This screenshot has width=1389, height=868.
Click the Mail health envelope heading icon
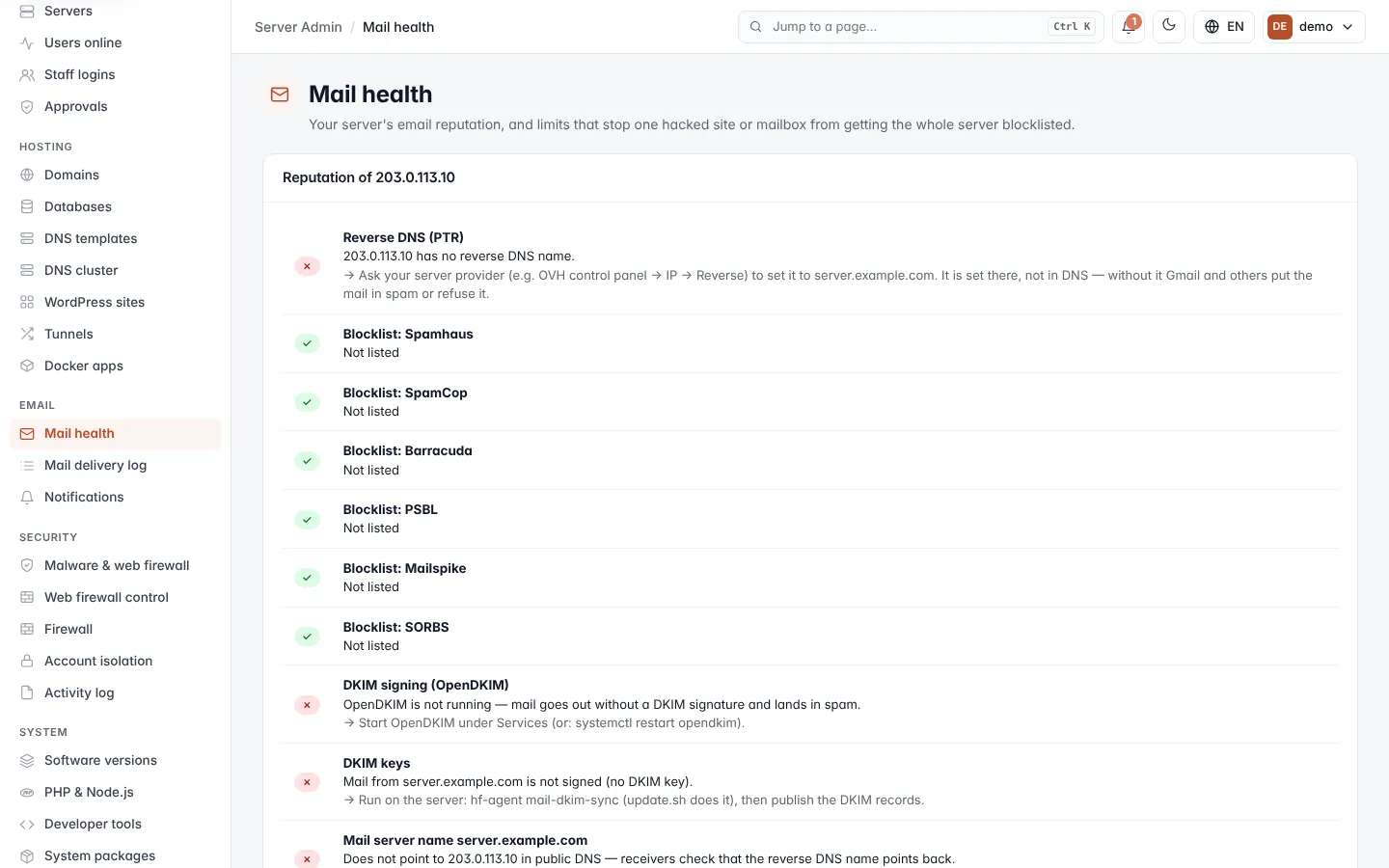280,95
